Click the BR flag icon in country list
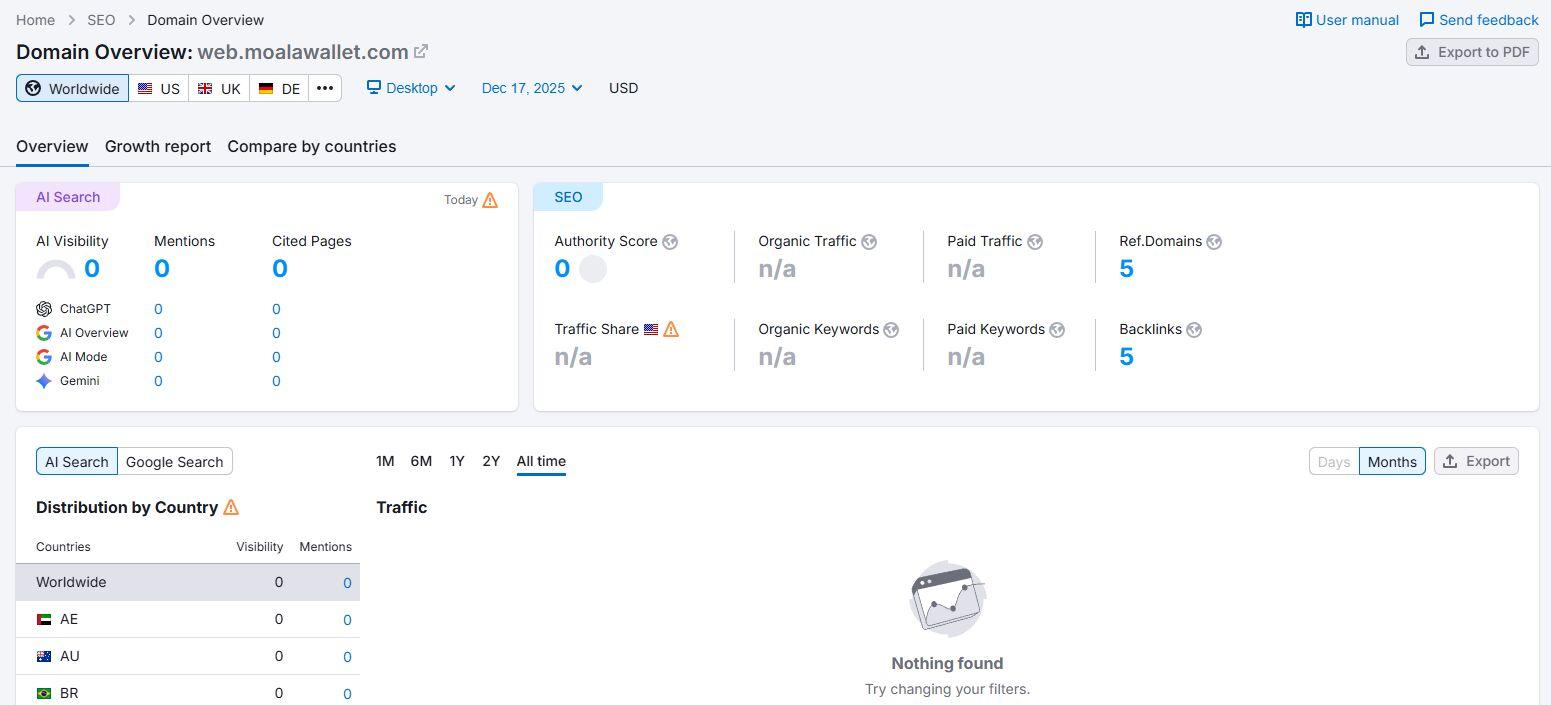This screenshot has width=1551, height=705. coord(44,694)
